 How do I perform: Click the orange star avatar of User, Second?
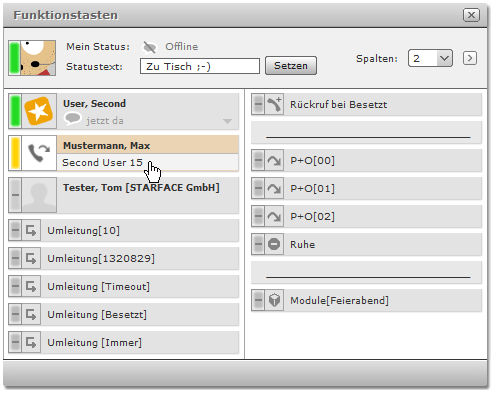tap(39, 111)
